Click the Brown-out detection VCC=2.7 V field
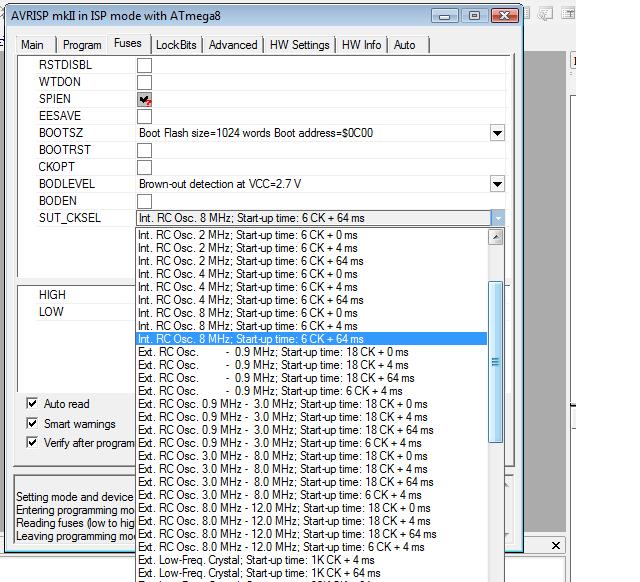Image resolution: width=640 pixels, height=582 pixels. pos(313,184)
